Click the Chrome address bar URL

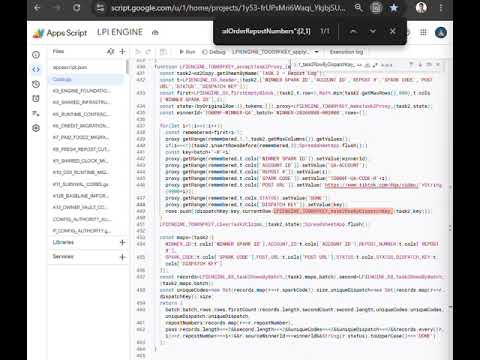tap(228, 8)
